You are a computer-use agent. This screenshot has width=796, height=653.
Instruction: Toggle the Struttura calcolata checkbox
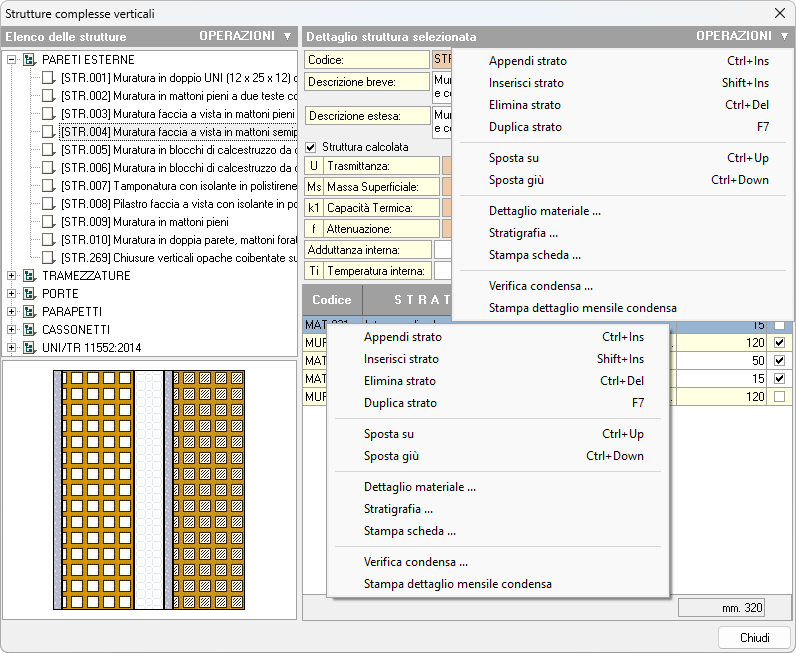[x=311, y=147]
